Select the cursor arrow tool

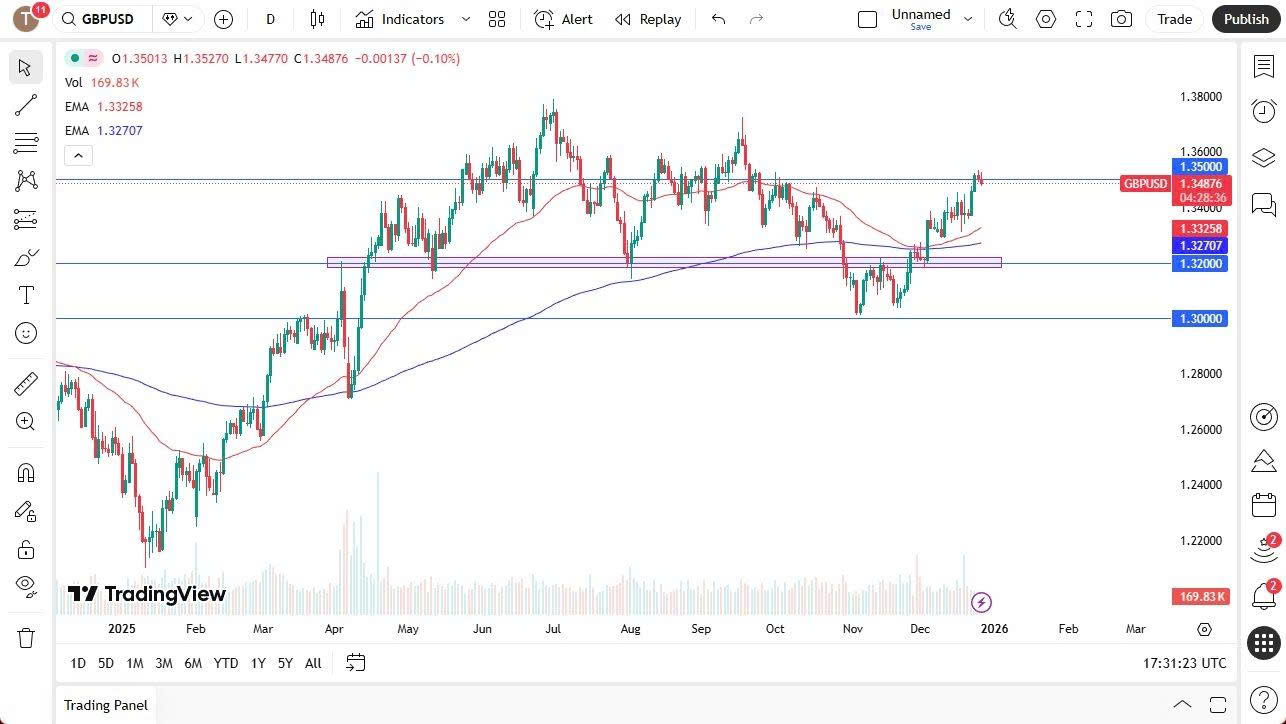pyautogui.click(x=25, y=67)
